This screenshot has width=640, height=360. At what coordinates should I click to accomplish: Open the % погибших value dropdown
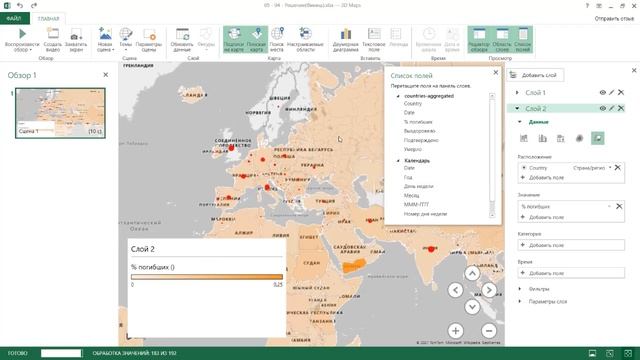(x=609, y=207)
